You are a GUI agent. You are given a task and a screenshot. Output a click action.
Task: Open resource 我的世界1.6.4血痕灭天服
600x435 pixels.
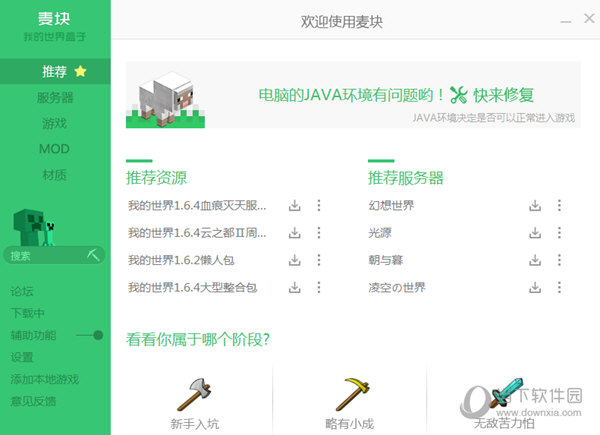point(197,205)
